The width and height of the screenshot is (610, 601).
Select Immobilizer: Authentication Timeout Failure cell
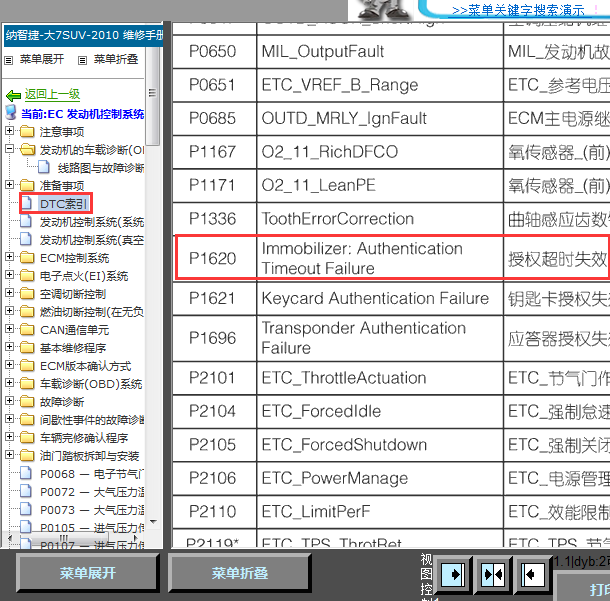coord(380,258)
